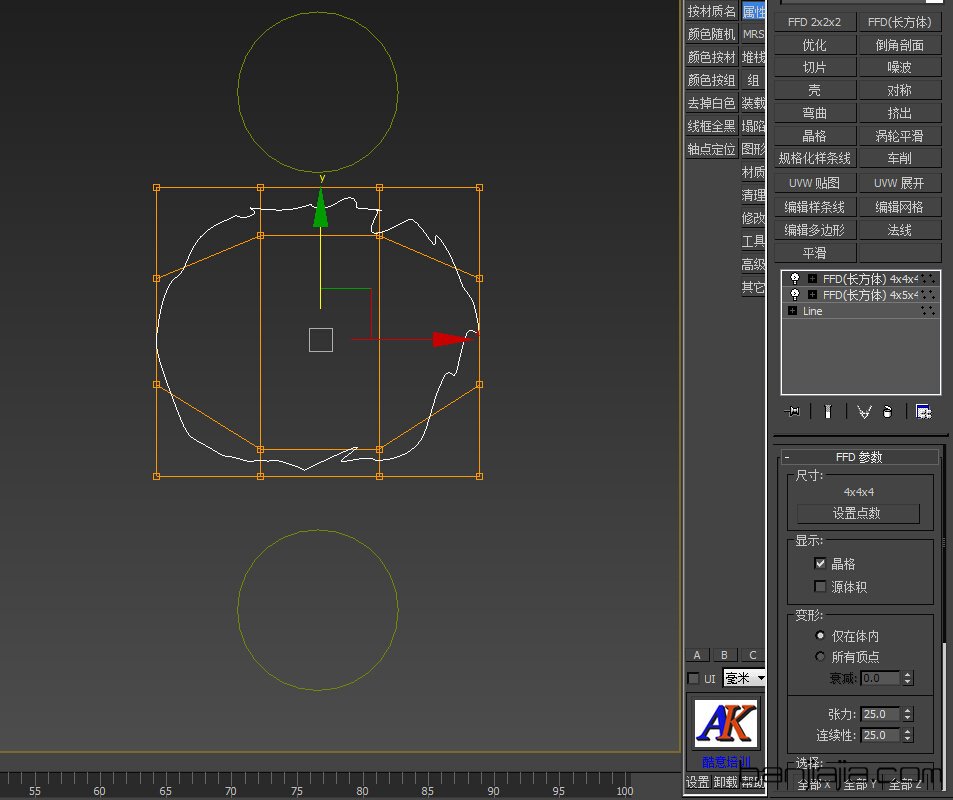Viewport: 953px width, 800px height.
Task: Uncheck the 晶格 display checkbox
Action: pos(821,564)
